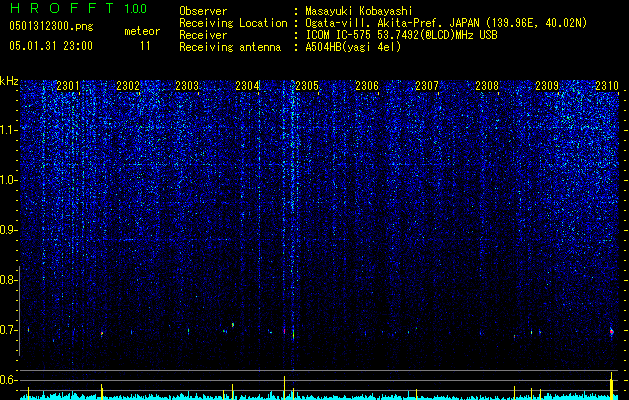This screenshot has width=629, height=400.
Task: Click the receiver value ICOM IC-575
Action: point(341,35)
